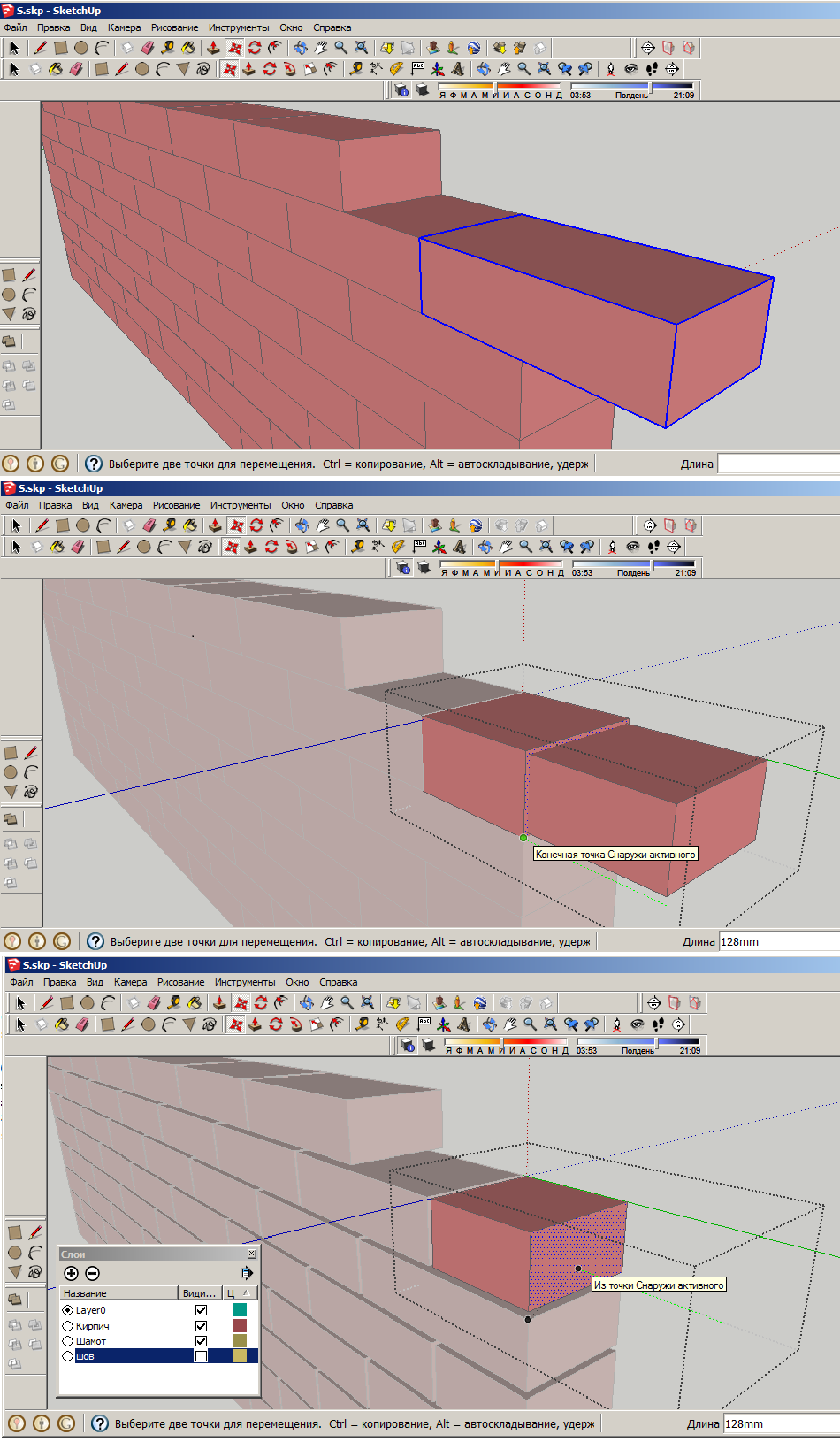Click the Види... column header in Слои panel
840x1442 pixels.
pos(199,1293)
